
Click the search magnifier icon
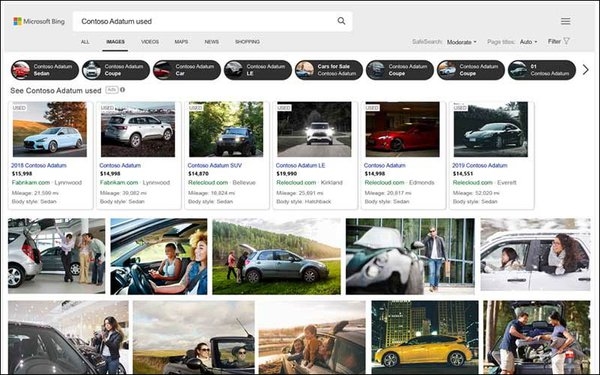(341, 21)
